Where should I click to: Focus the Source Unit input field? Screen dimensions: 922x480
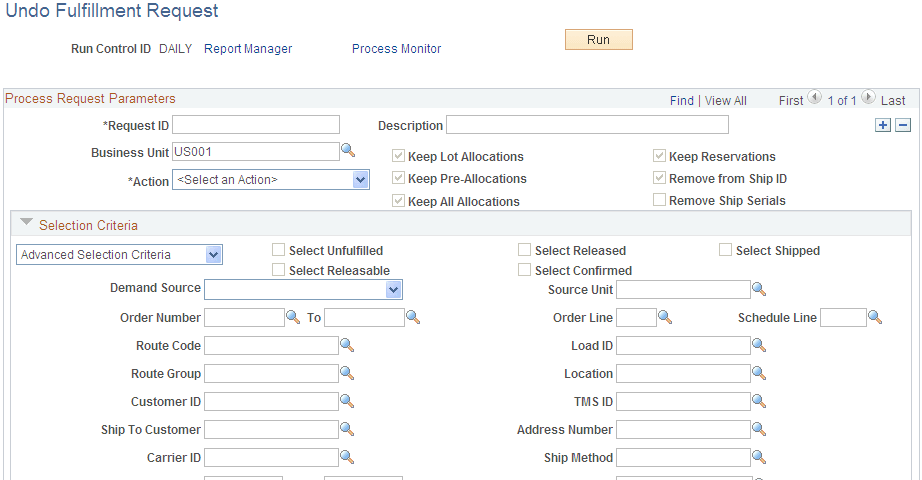tap(683, 289)
